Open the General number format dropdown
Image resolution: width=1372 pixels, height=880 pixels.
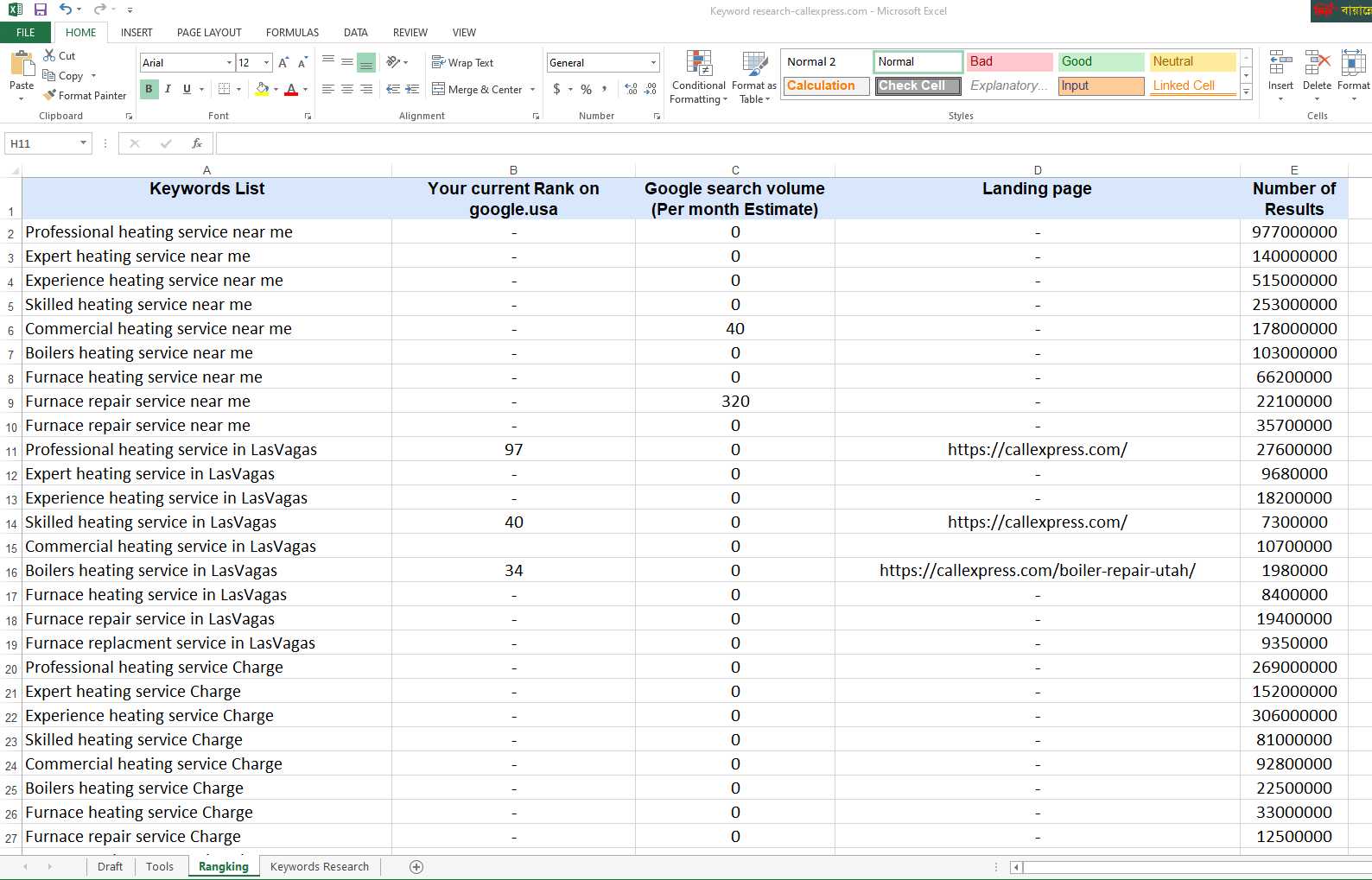(653, 62)
